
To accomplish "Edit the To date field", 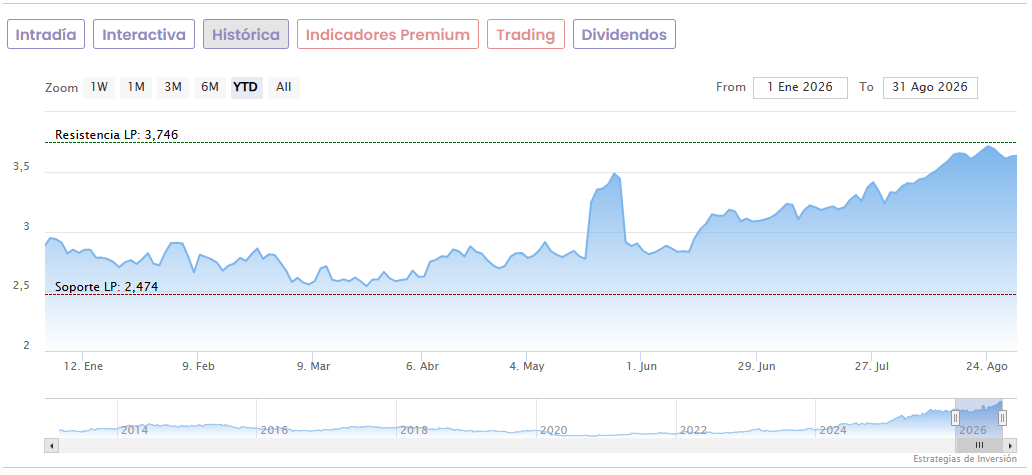I will [930, 88].
